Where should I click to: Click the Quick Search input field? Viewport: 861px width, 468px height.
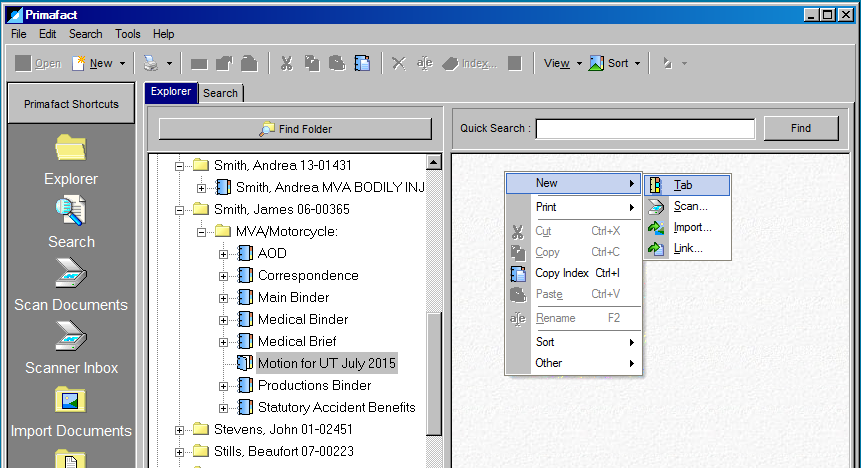[x=645, y=129]
